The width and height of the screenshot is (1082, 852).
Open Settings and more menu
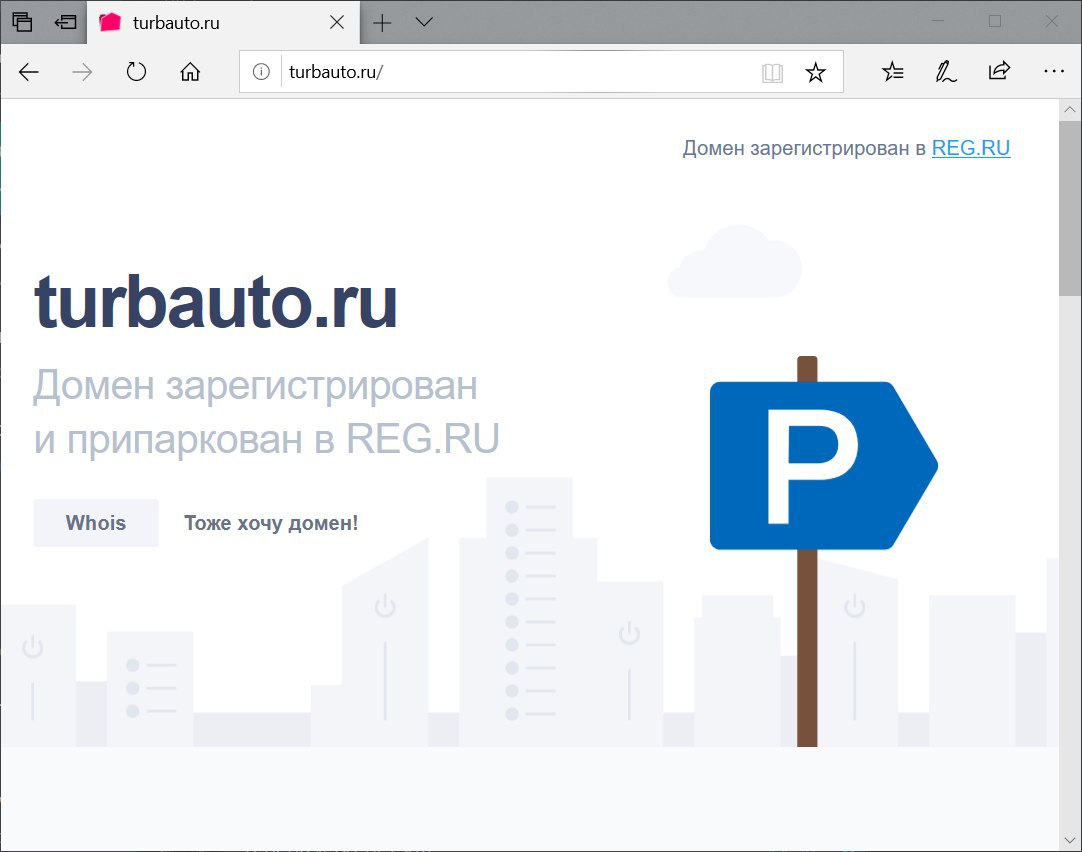pos(1054,71)
